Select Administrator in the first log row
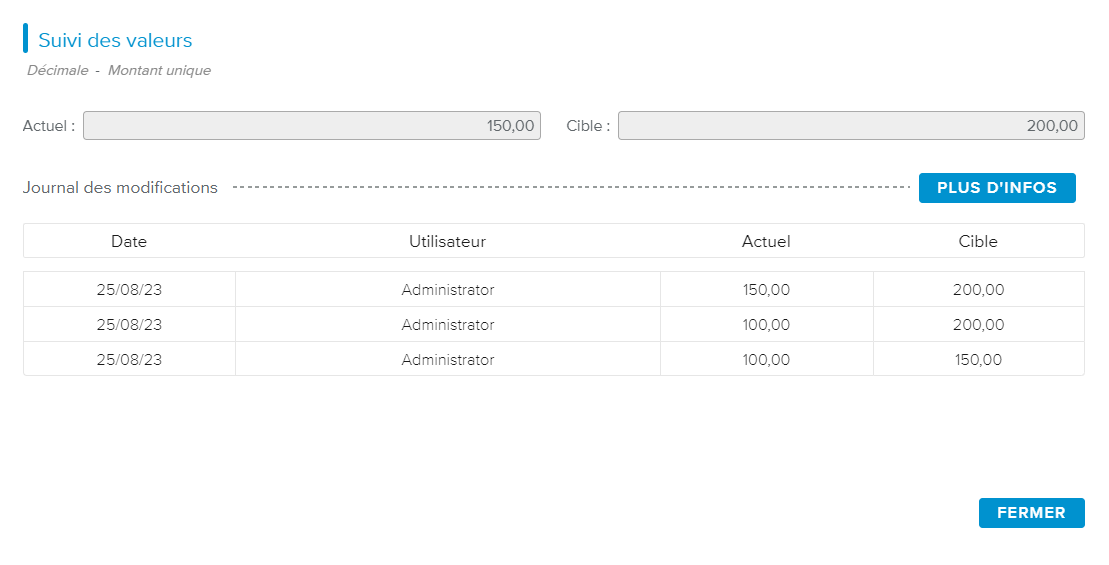 (447, 290)
